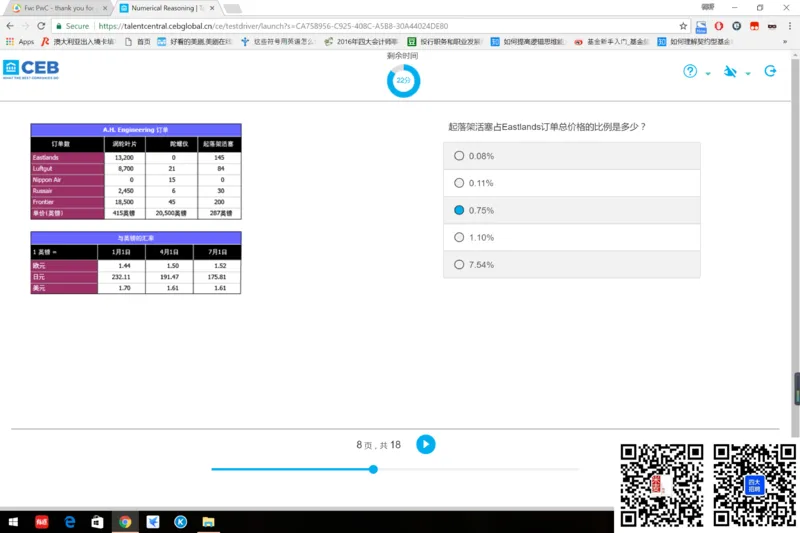This screenshot has height=533, width=800.
Task: Select the 1.10% answer option
Action: click(571, 237)
